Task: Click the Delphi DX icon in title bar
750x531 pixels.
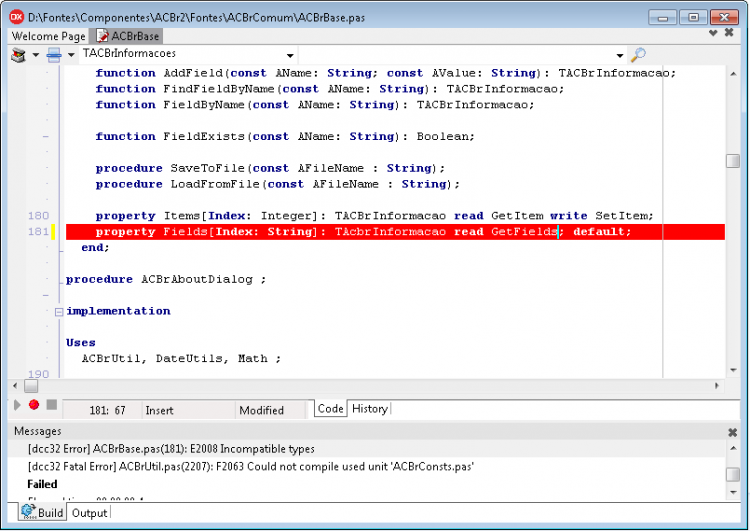Action: (17, 17)
